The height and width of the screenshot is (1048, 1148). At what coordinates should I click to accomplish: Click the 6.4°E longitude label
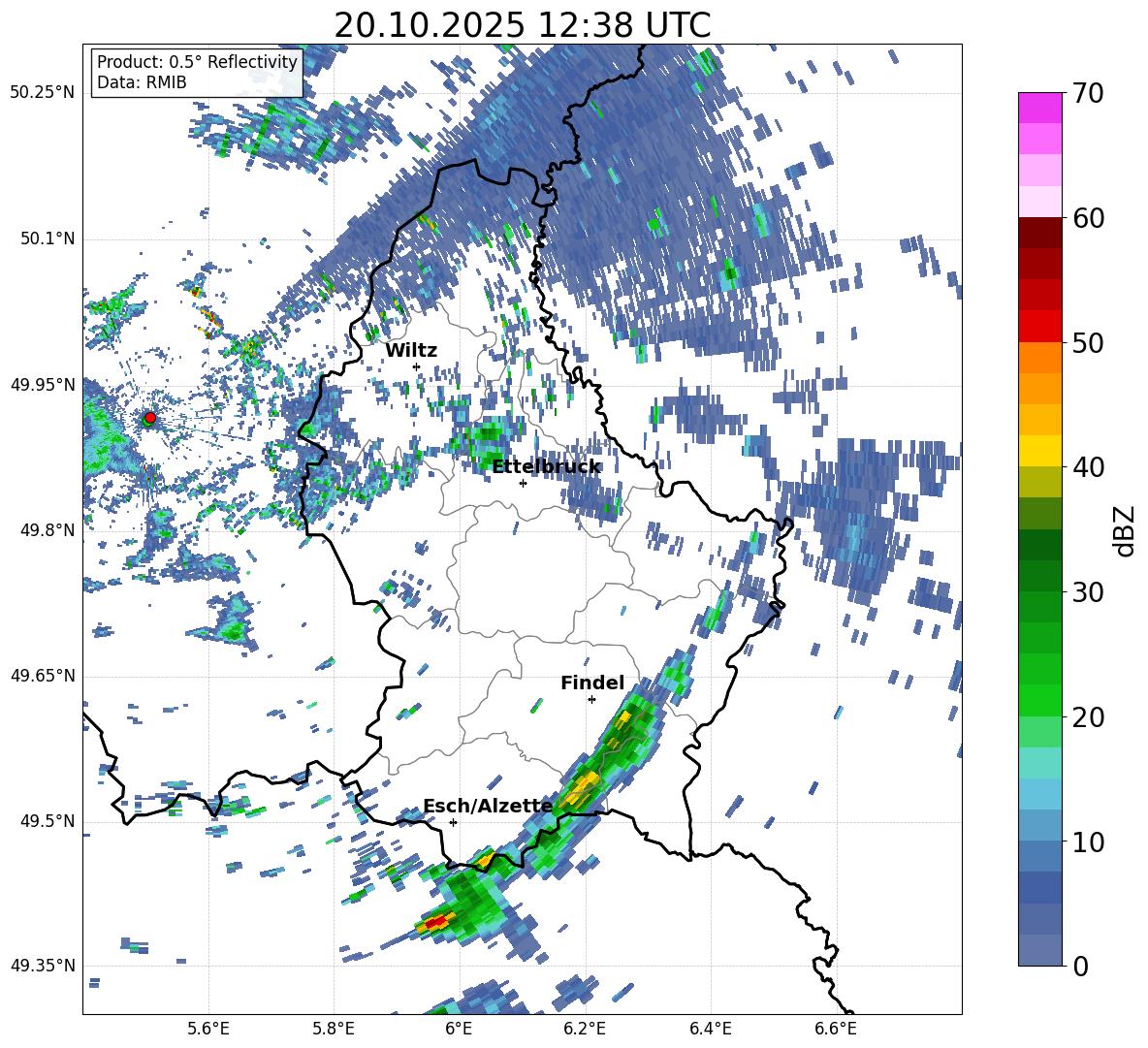(710, 1029)
